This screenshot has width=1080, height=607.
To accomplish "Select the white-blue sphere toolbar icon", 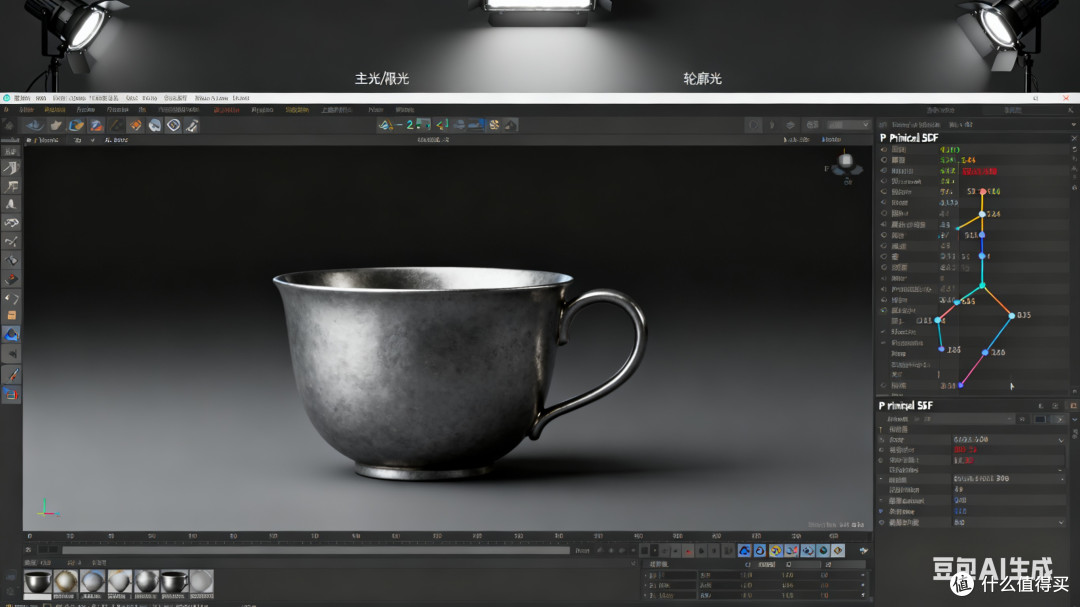I will pyautogui.click(x=154, y=125).
